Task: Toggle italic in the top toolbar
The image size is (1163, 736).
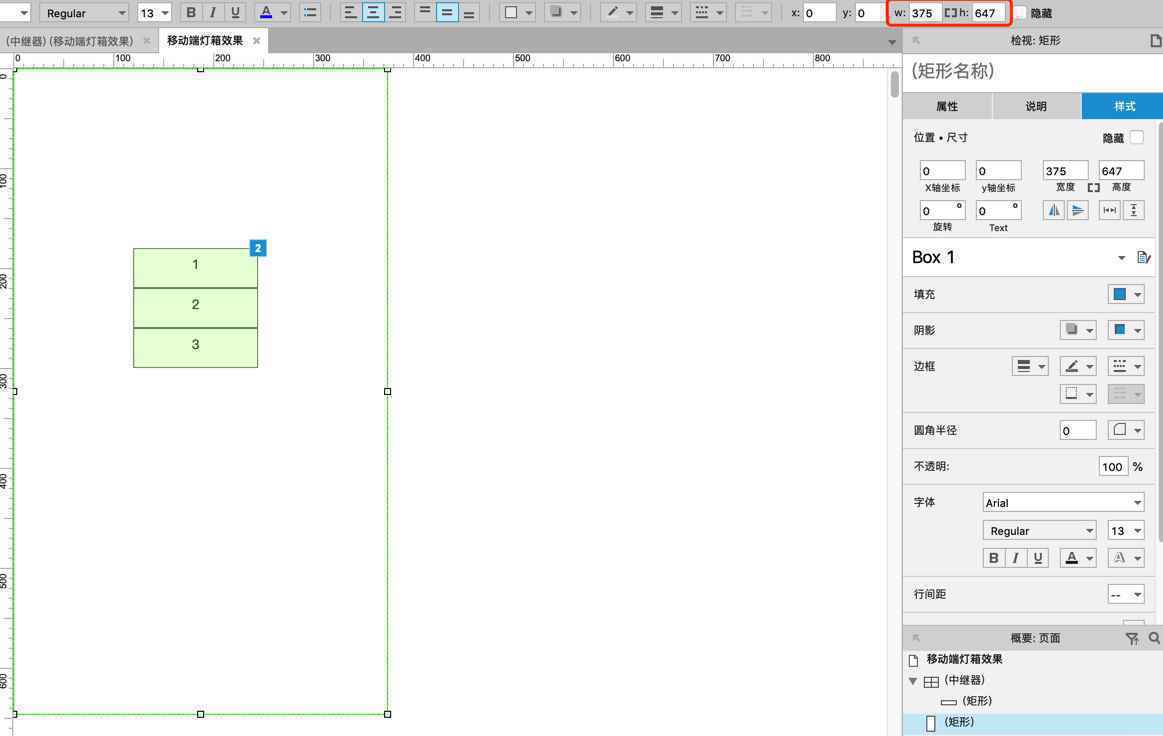Action: [x=213, y=13]
